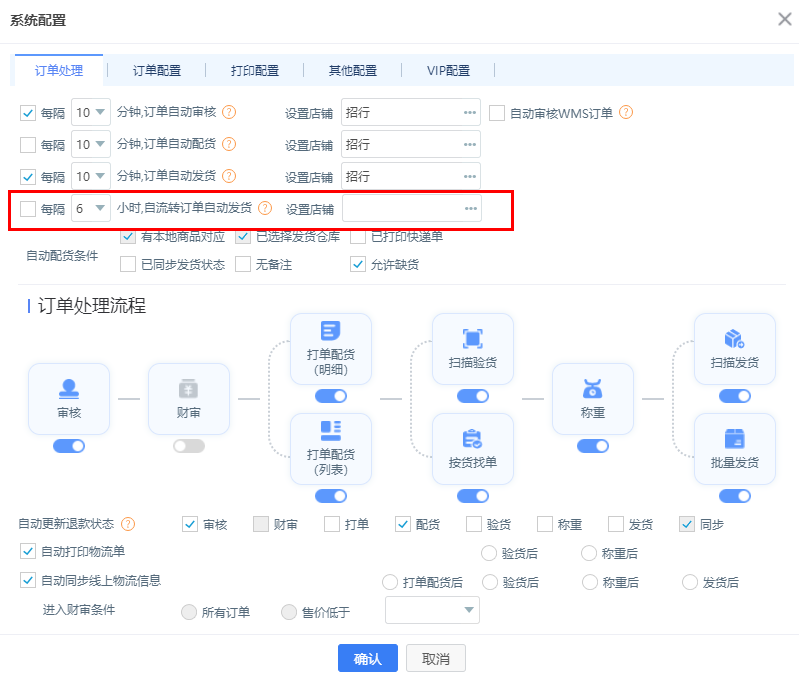Enable the 财审 step switch
The height and width of the screenshot is (679, 799).
click(189, 446)
